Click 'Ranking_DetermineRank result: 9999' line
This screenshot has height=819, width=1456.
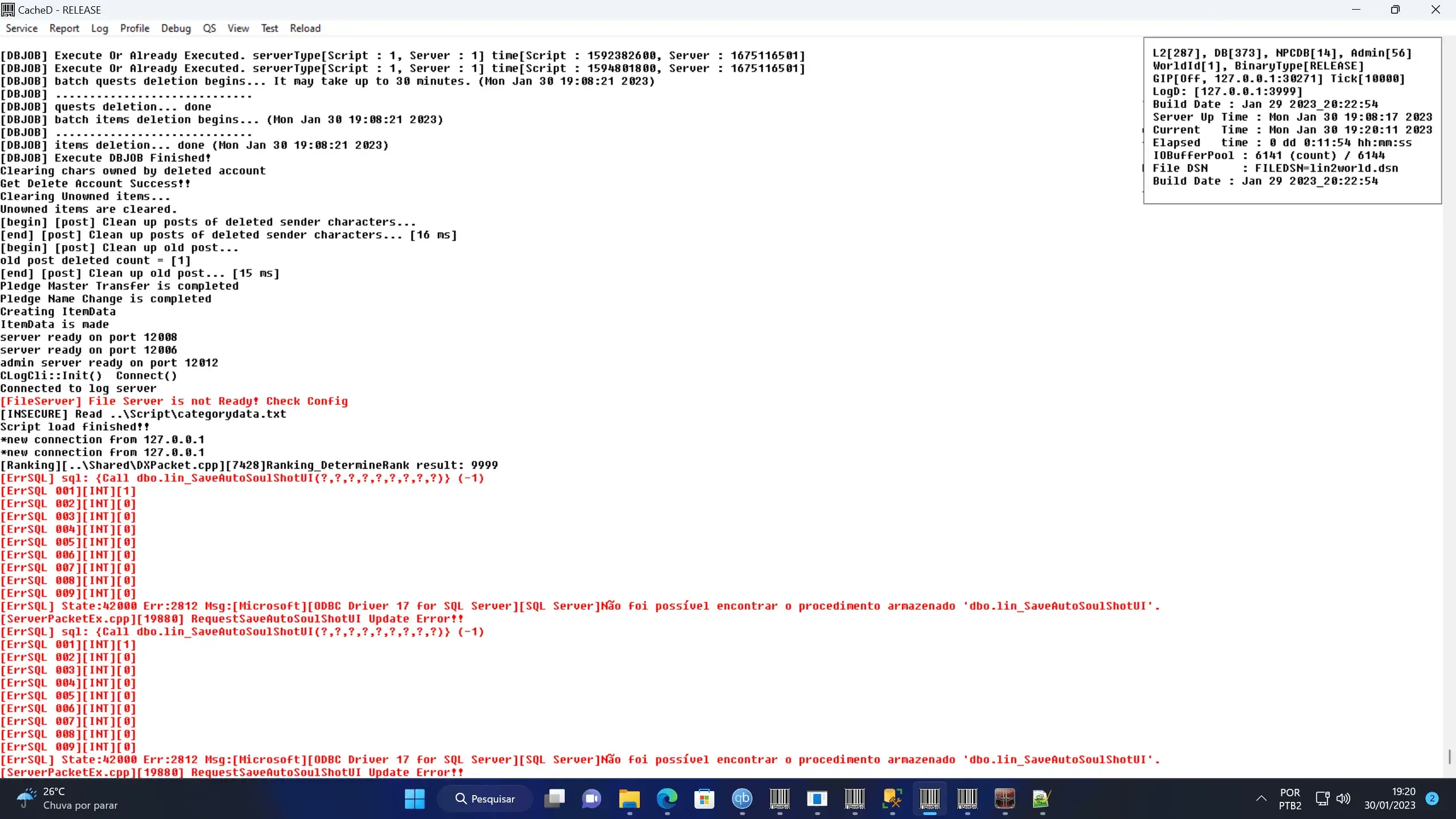(249, 465)
